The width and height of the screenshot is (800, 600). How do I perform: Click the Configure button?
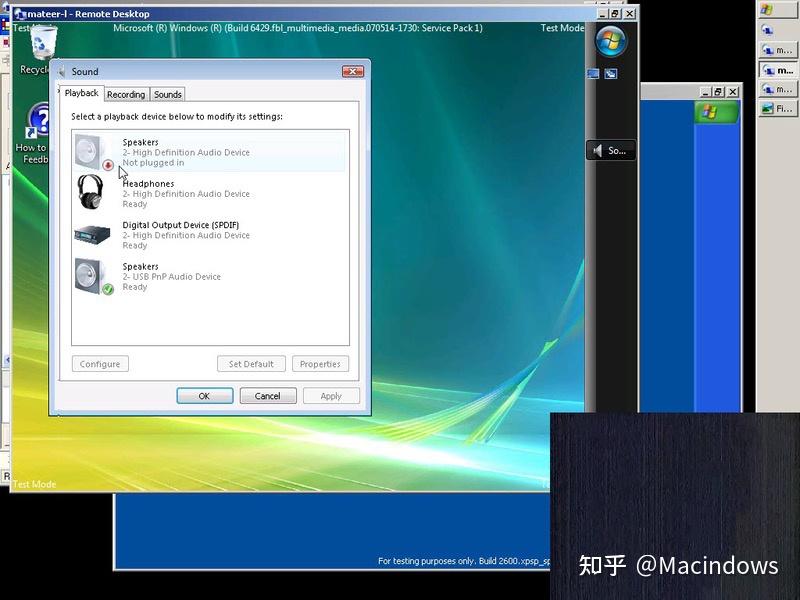tap(99, 363)
